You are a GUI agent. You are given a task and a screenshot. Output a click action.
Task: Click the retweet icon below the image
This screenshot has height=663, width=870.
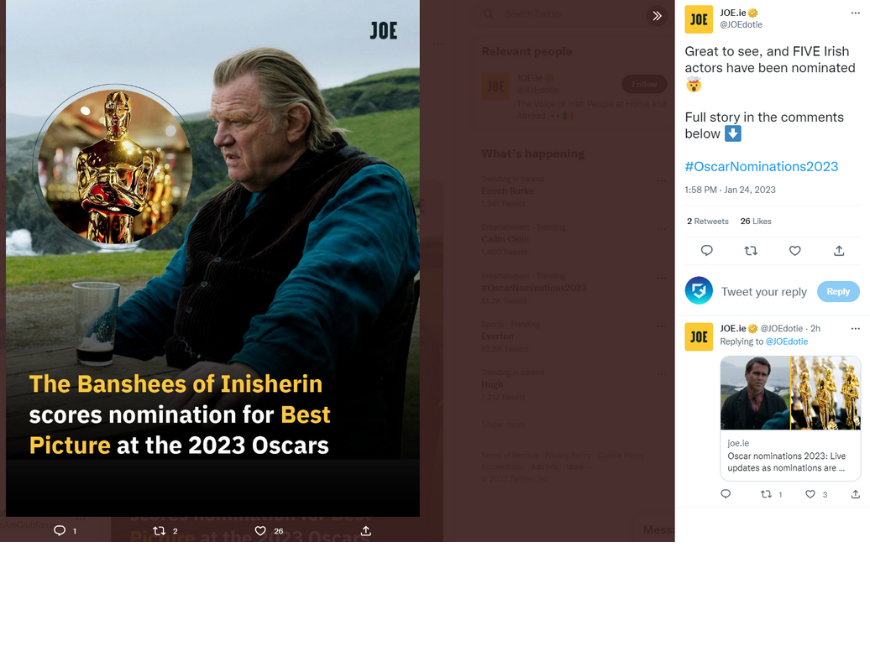pos(159,531)
